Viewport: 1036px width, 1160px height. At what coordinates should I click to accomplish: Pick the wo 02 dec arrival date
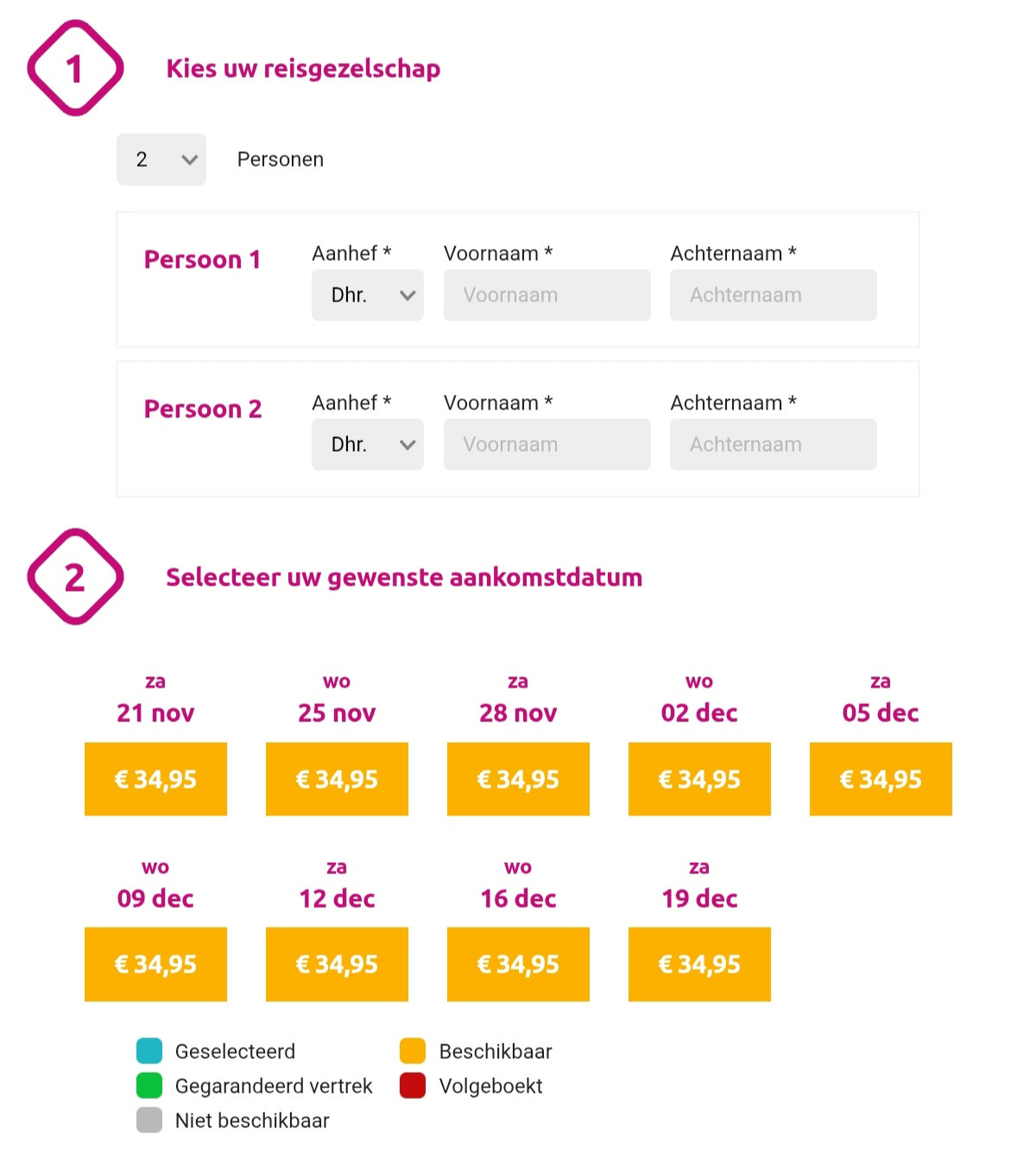coord(699,779)
